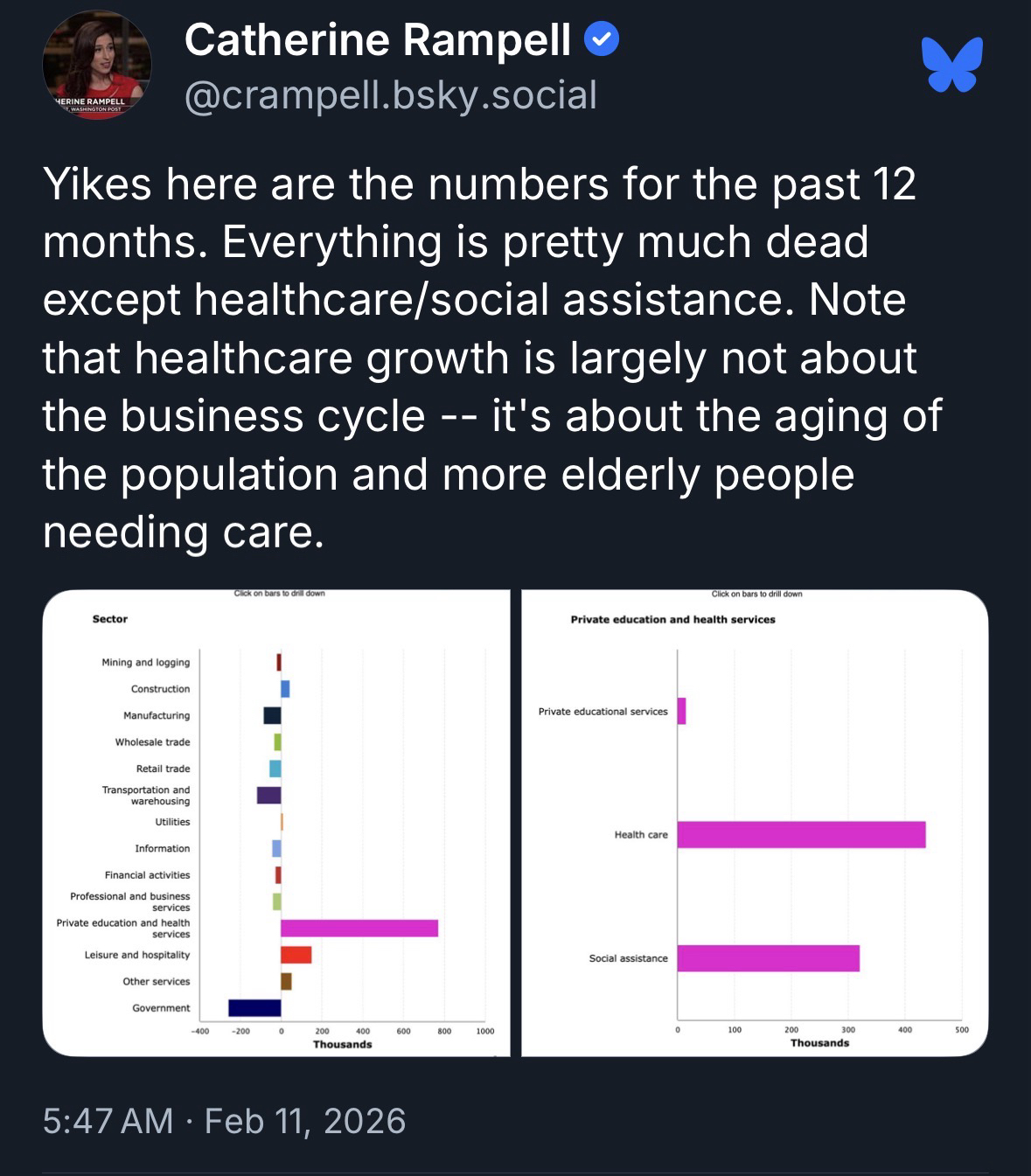
Task: Click the light blue Retail trade bar
Action: (275, 769)
